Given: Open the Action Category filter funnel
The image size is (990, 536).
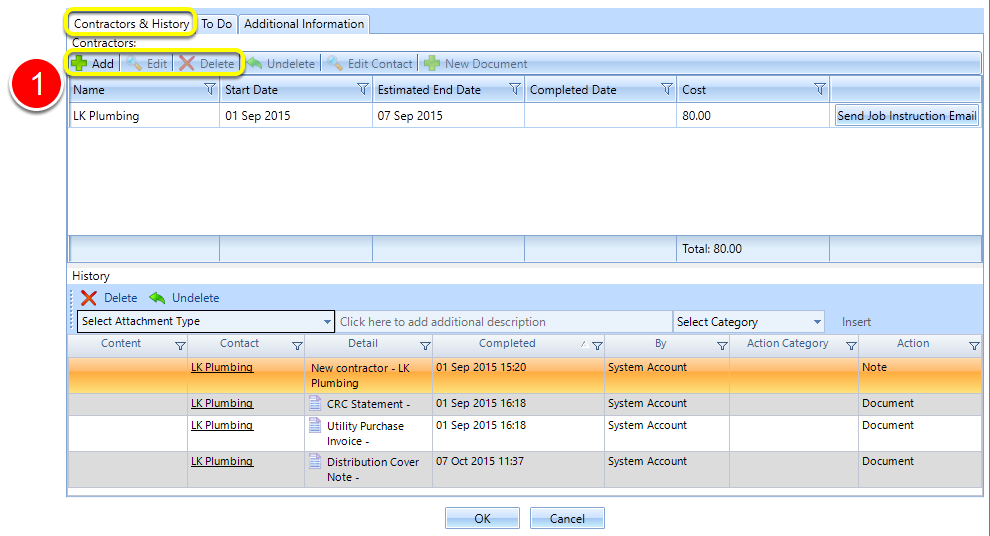Looking at the screenshot, I should [x=851, y=345].
